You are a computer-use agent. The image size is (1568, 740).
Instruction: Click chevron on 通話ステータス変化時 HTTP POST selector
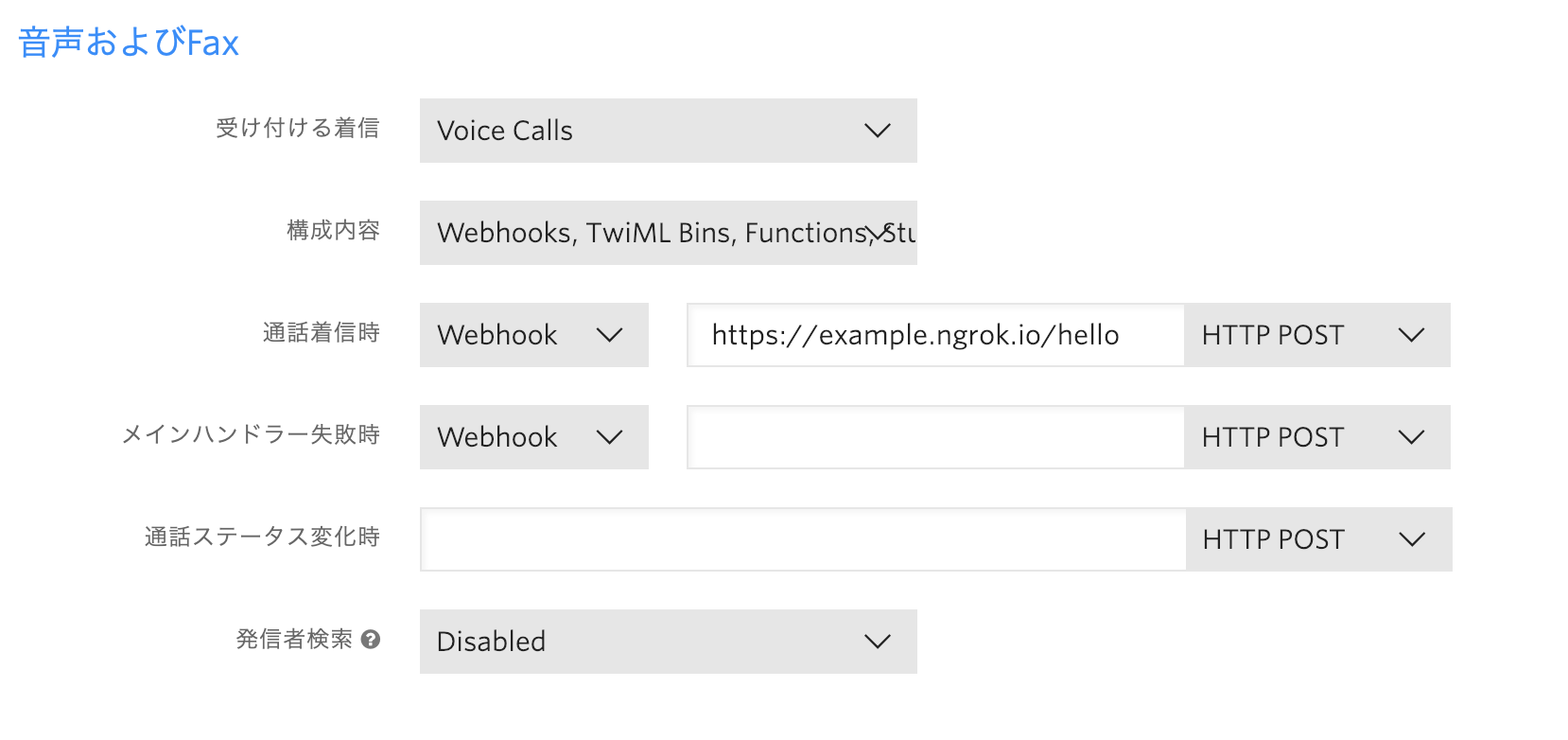coord(1412,539)
